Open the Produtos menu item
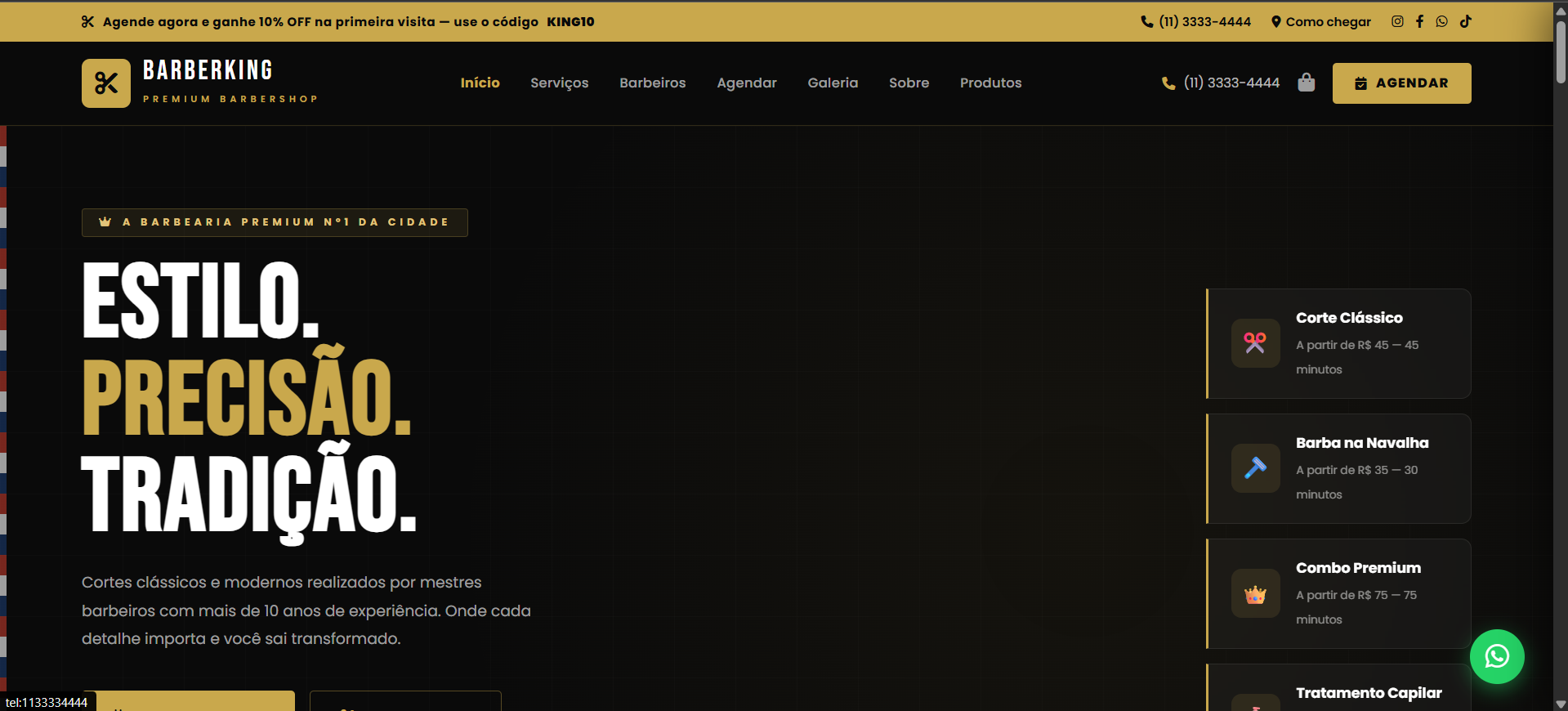Image resolution: width=1568 pixels, height=711 pixels. tap(991, 83)
